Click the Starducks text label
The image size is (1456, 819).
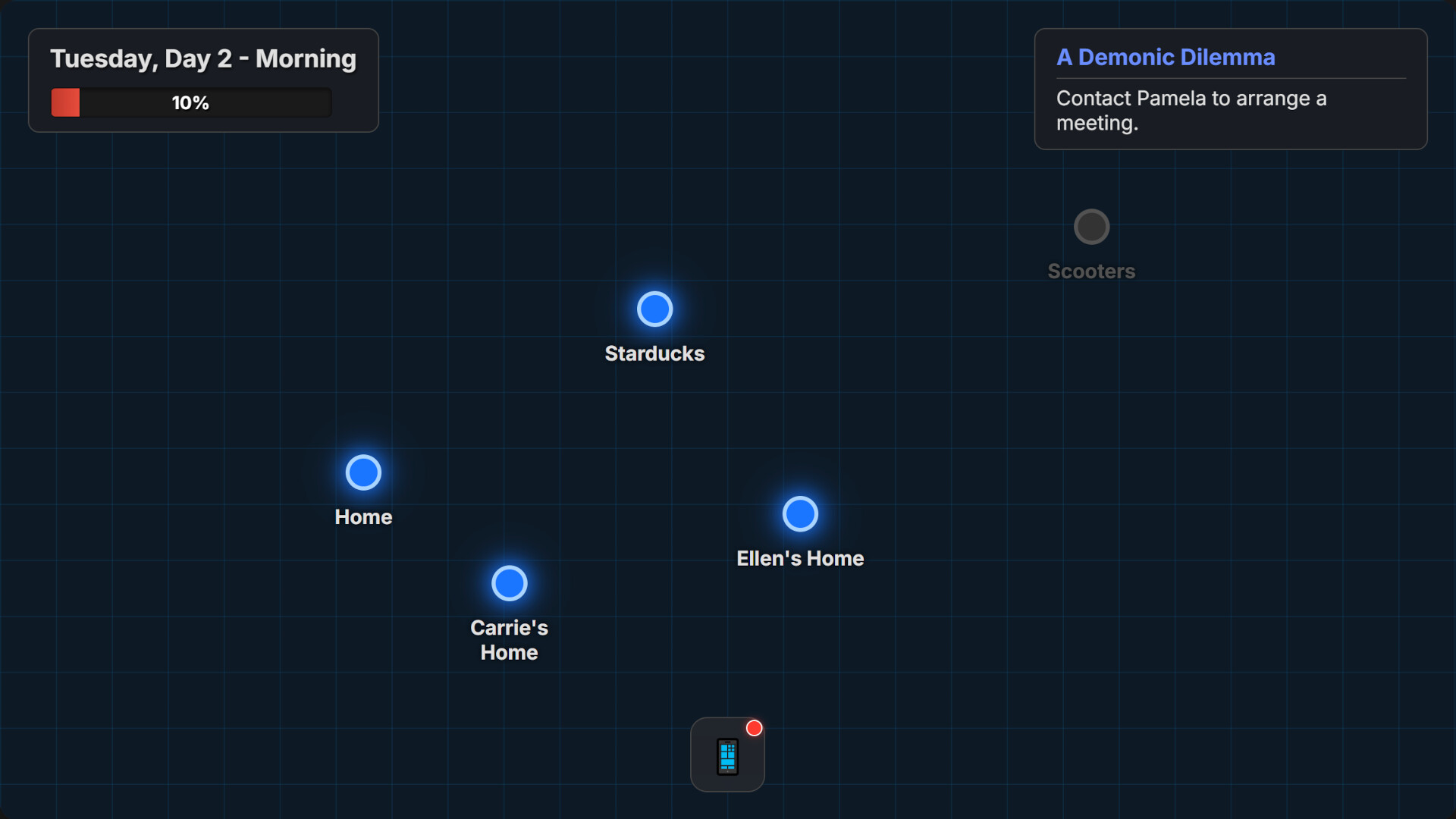click(x=654, y=353)
